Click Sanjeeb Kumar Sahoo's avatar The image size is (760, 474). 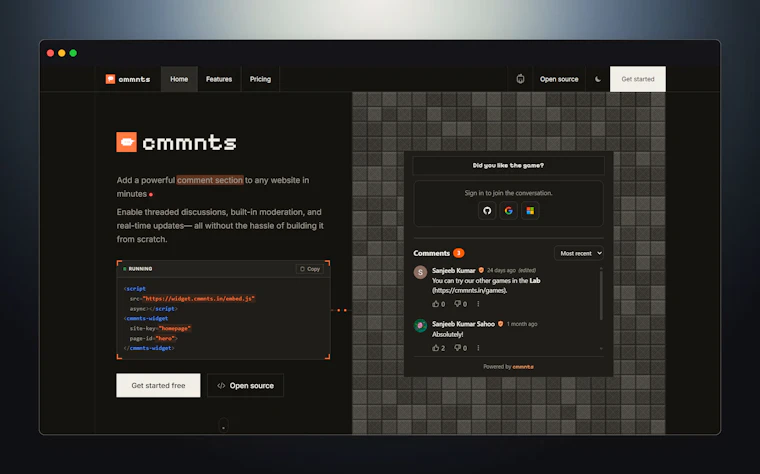(420, 325)
